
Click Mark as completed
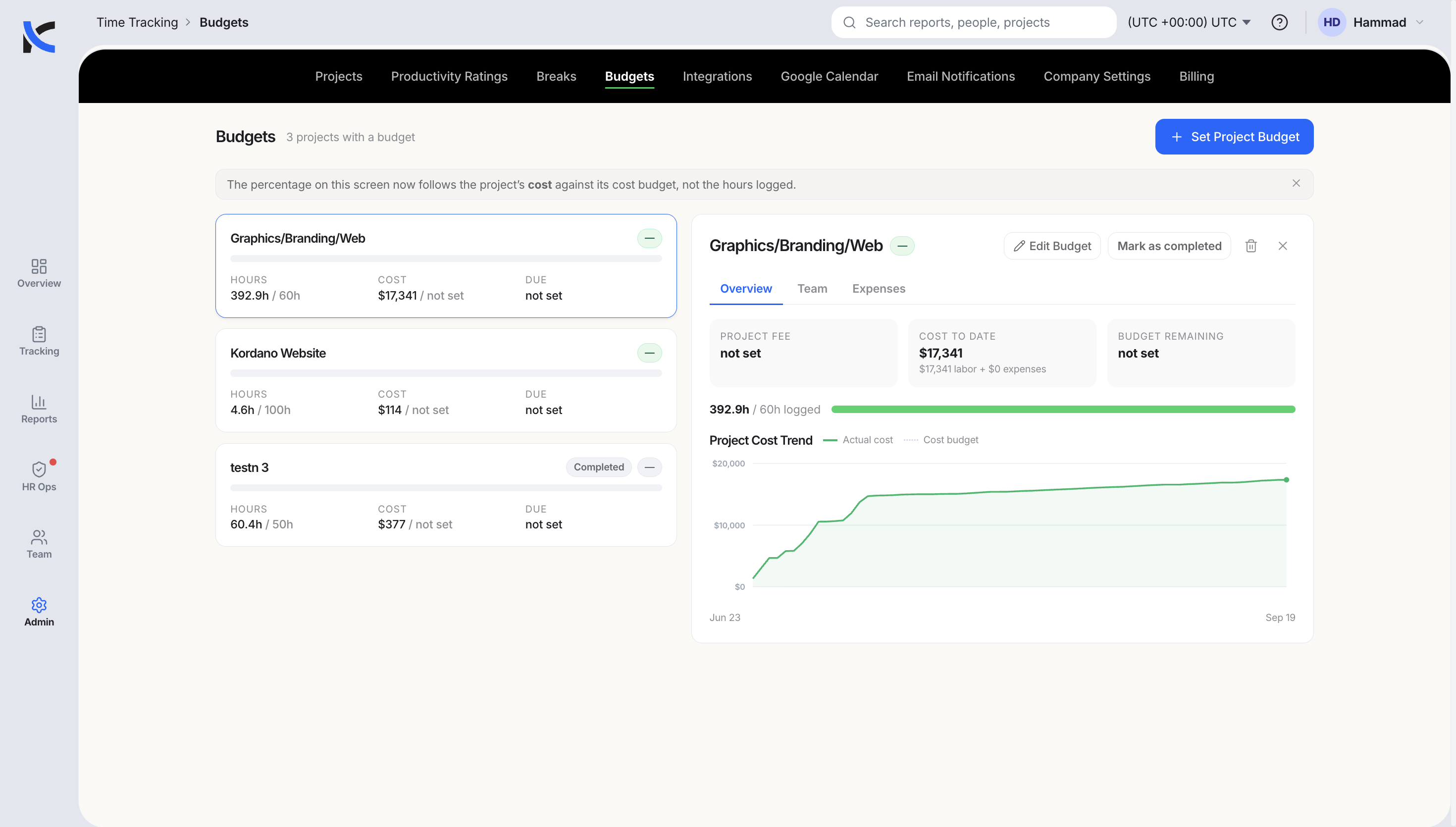1169,246
